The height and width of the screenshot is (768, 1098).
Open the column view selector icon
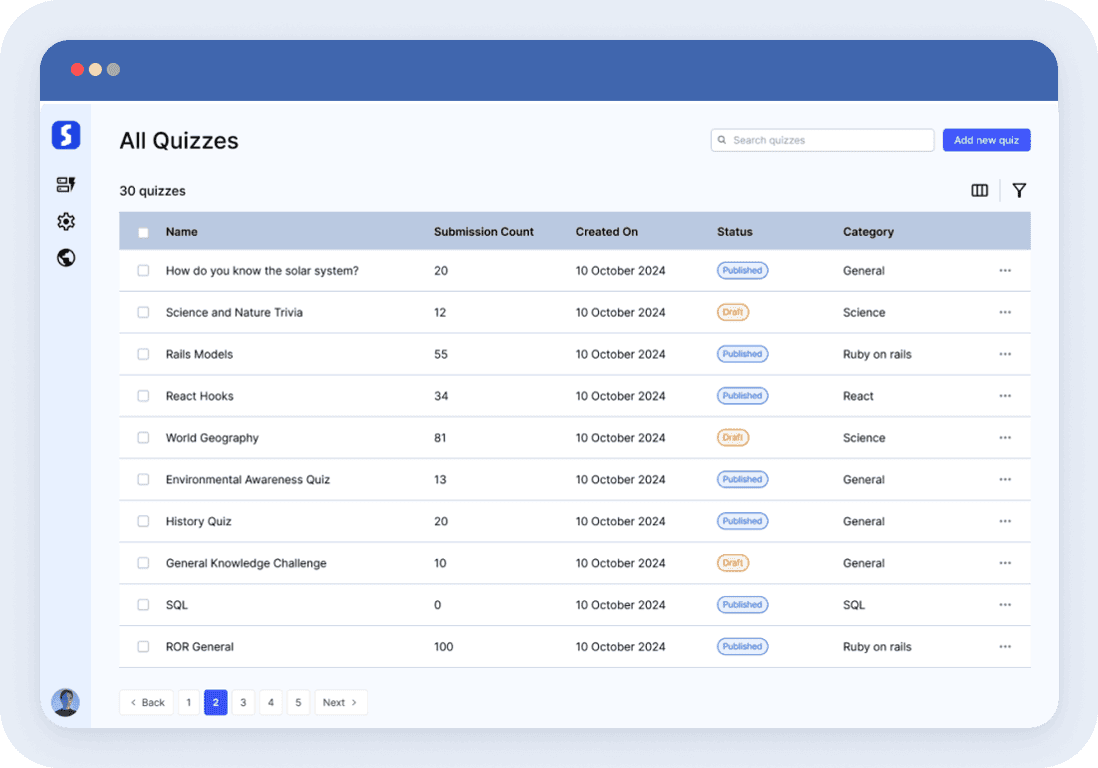980,191
